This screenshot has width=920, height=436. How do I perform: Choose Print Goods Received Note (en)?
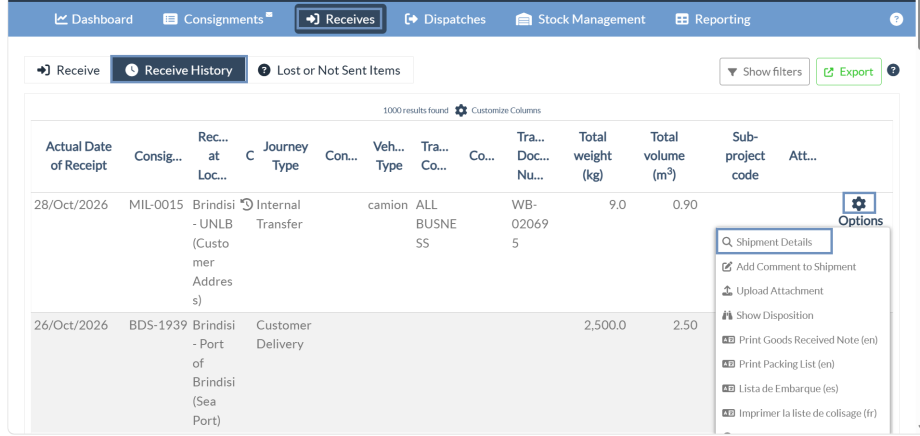(x=800, y=340)
